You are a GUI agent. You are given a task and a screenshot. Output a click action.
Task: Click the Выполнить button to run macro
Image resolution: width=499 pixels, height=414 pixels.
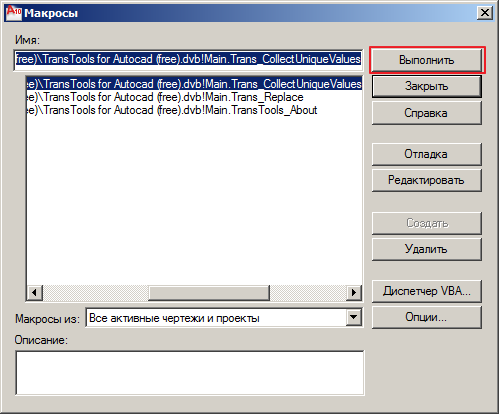click(x=427, y=60)
